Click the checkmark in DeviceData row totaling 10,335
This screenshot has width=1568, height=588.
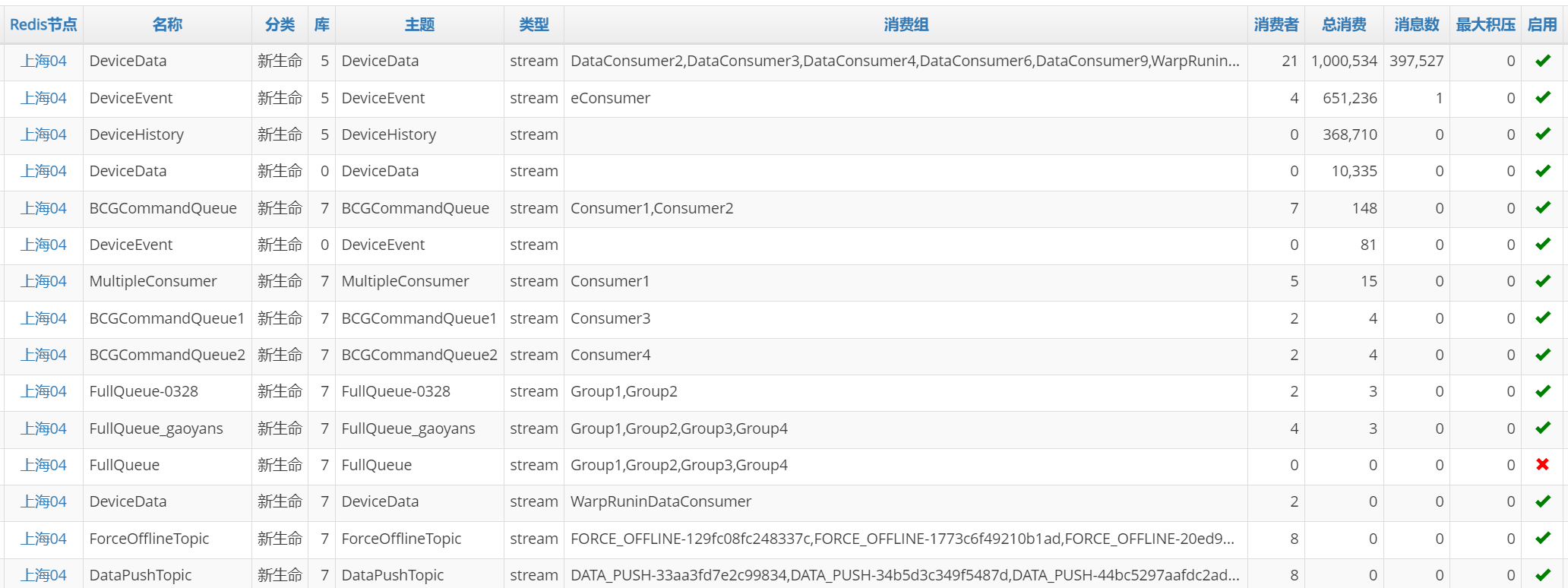pos(1542,171)
